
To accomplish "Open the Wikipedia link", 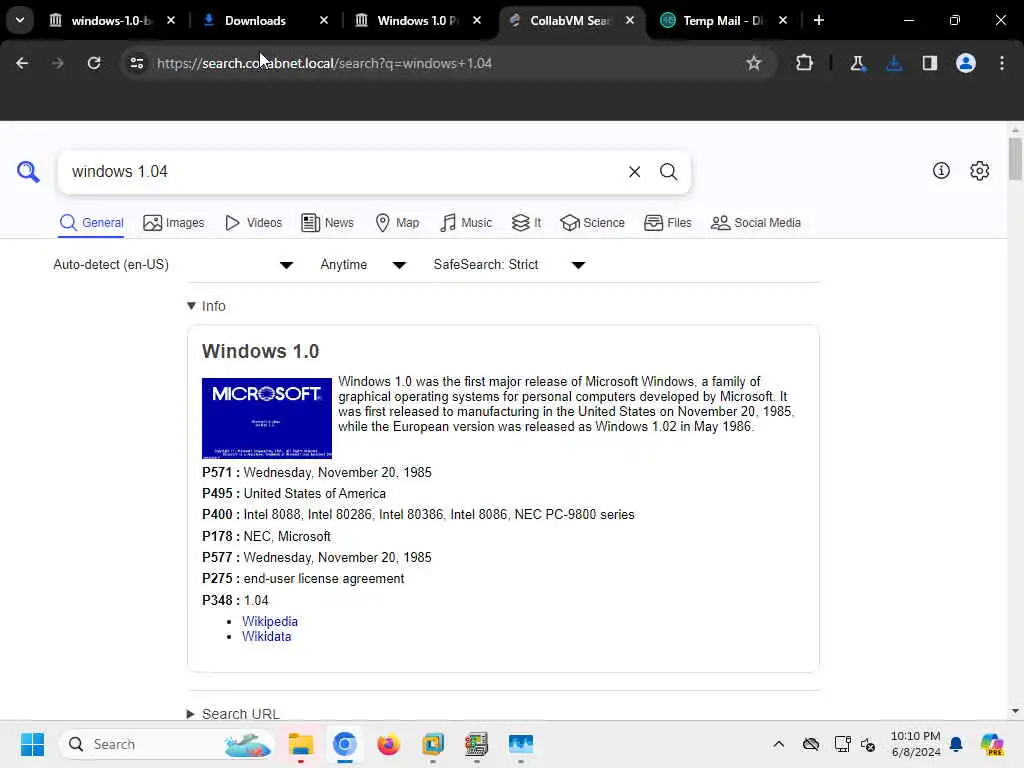I will (270, 621).
